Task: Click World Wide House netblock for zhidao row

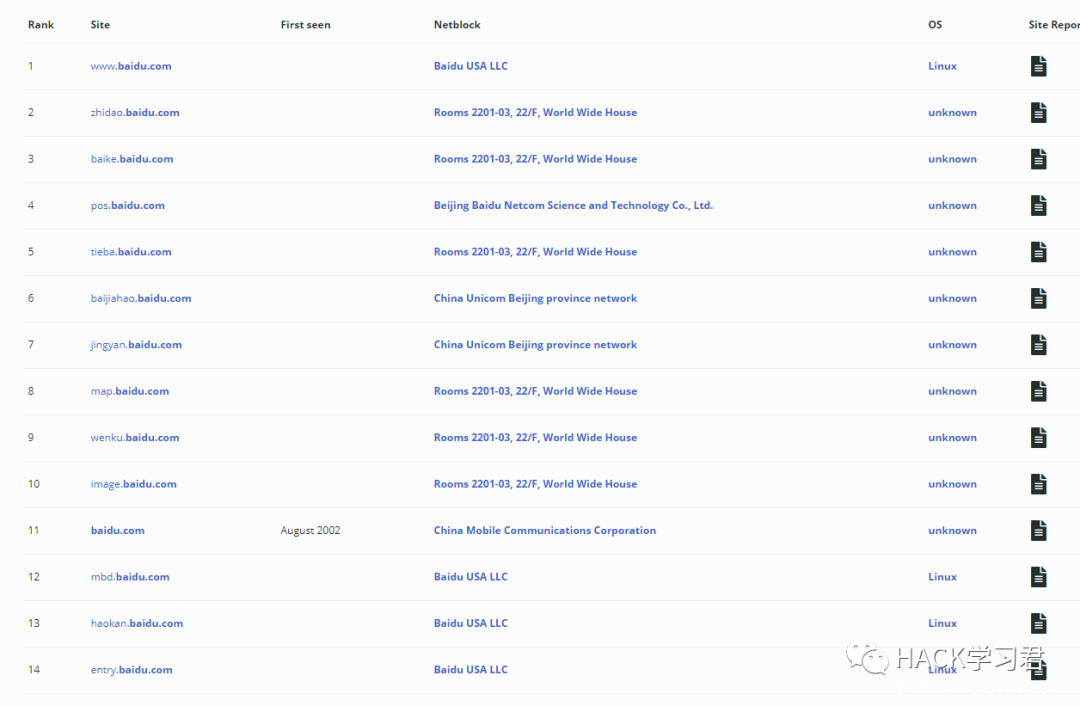Action: pos(535,112)
